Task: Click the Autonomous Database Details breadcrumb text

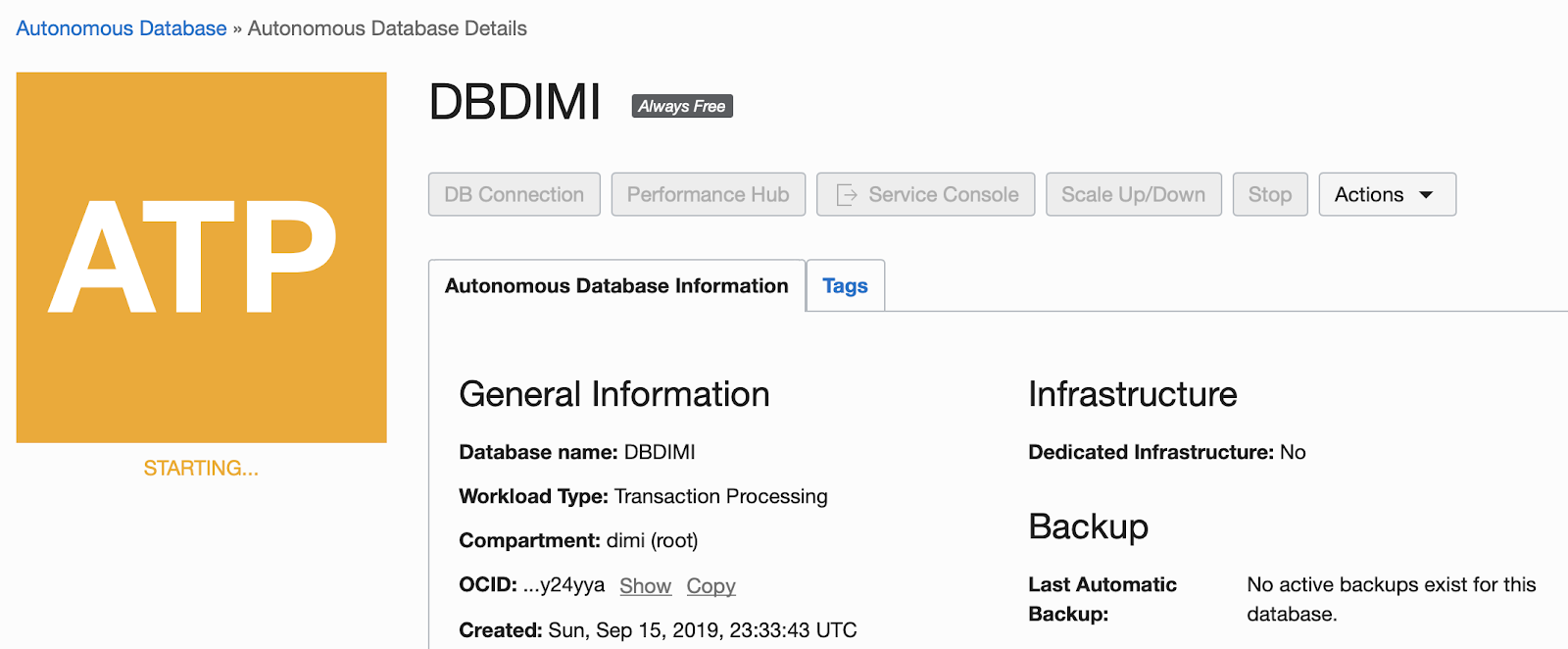Action: tap(387, 28)
